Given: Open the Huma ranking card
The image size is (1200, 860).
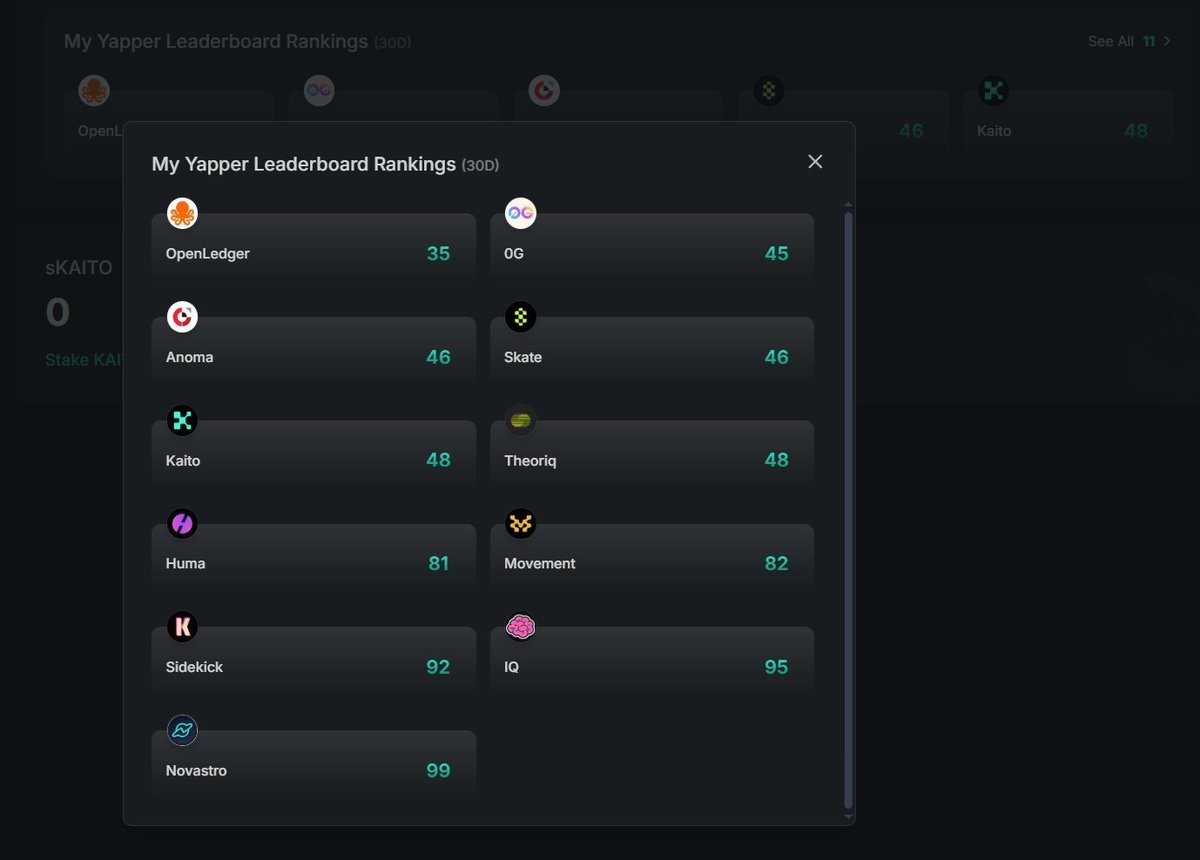Looking at the screenshot, I should tap(313, 556).
